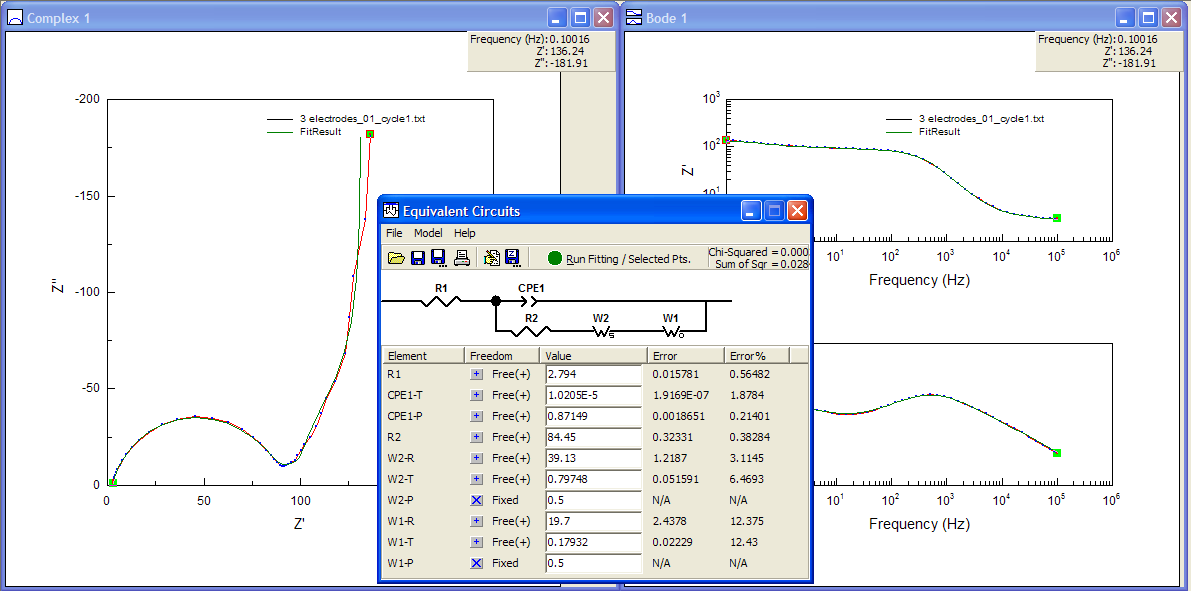Toggle R2 freedom state button

(476, 438)
